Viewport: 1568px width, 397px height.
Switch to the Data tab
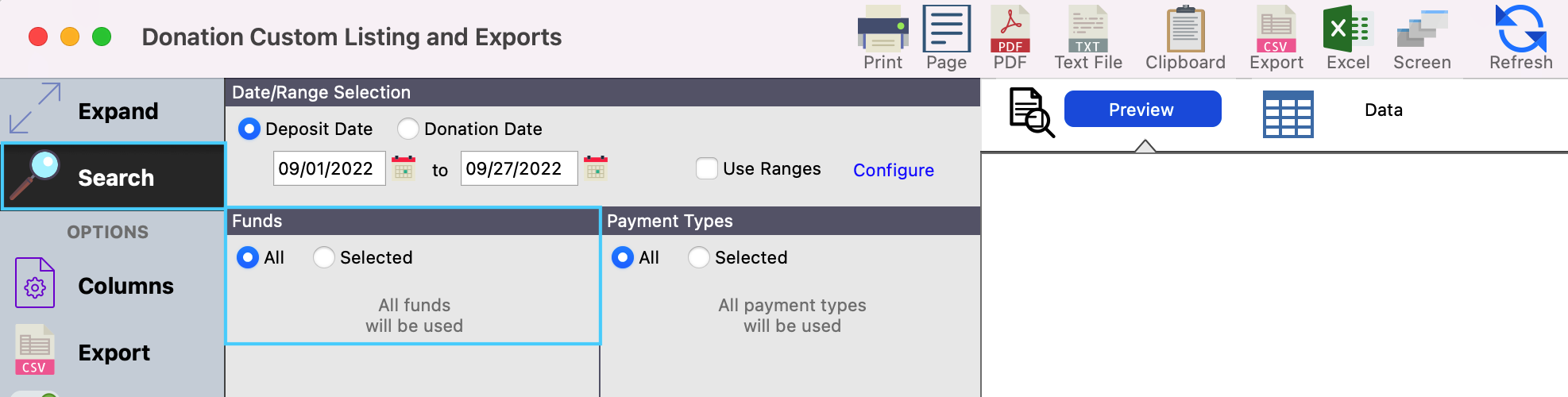pos(1383,110)
